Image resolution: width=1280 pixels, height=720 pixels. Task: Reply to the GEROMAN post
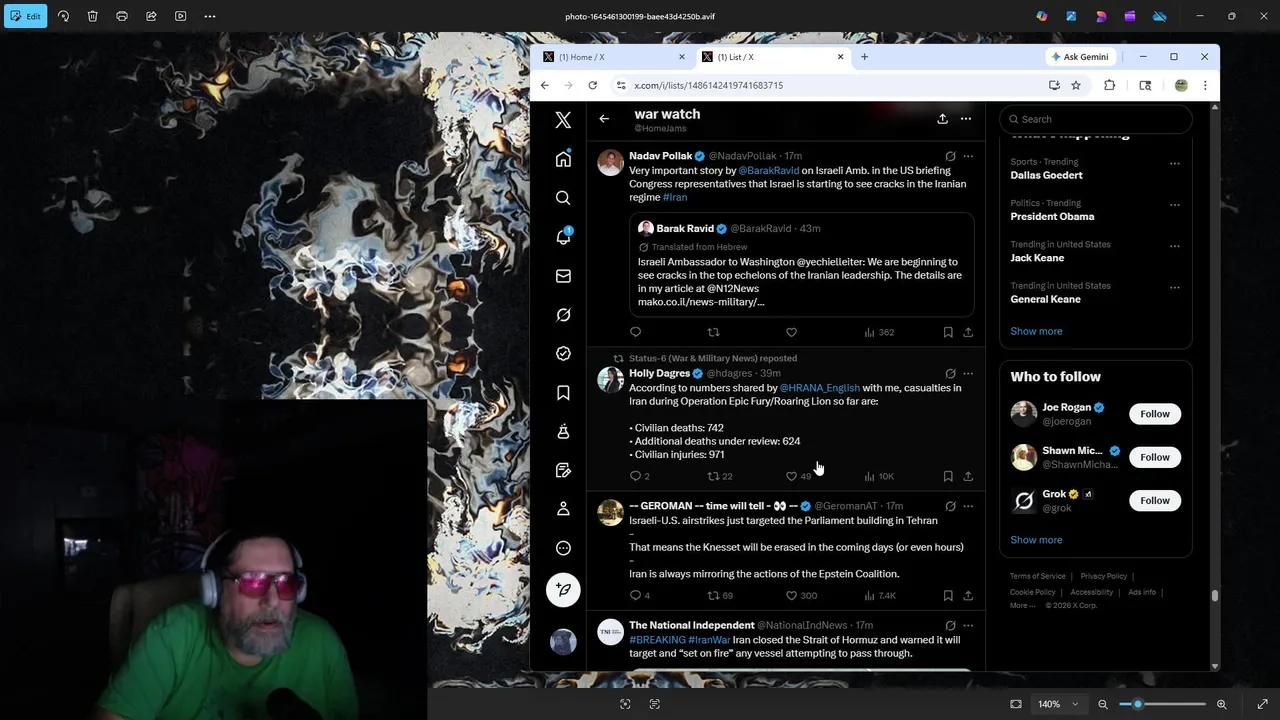pos(636,596)
